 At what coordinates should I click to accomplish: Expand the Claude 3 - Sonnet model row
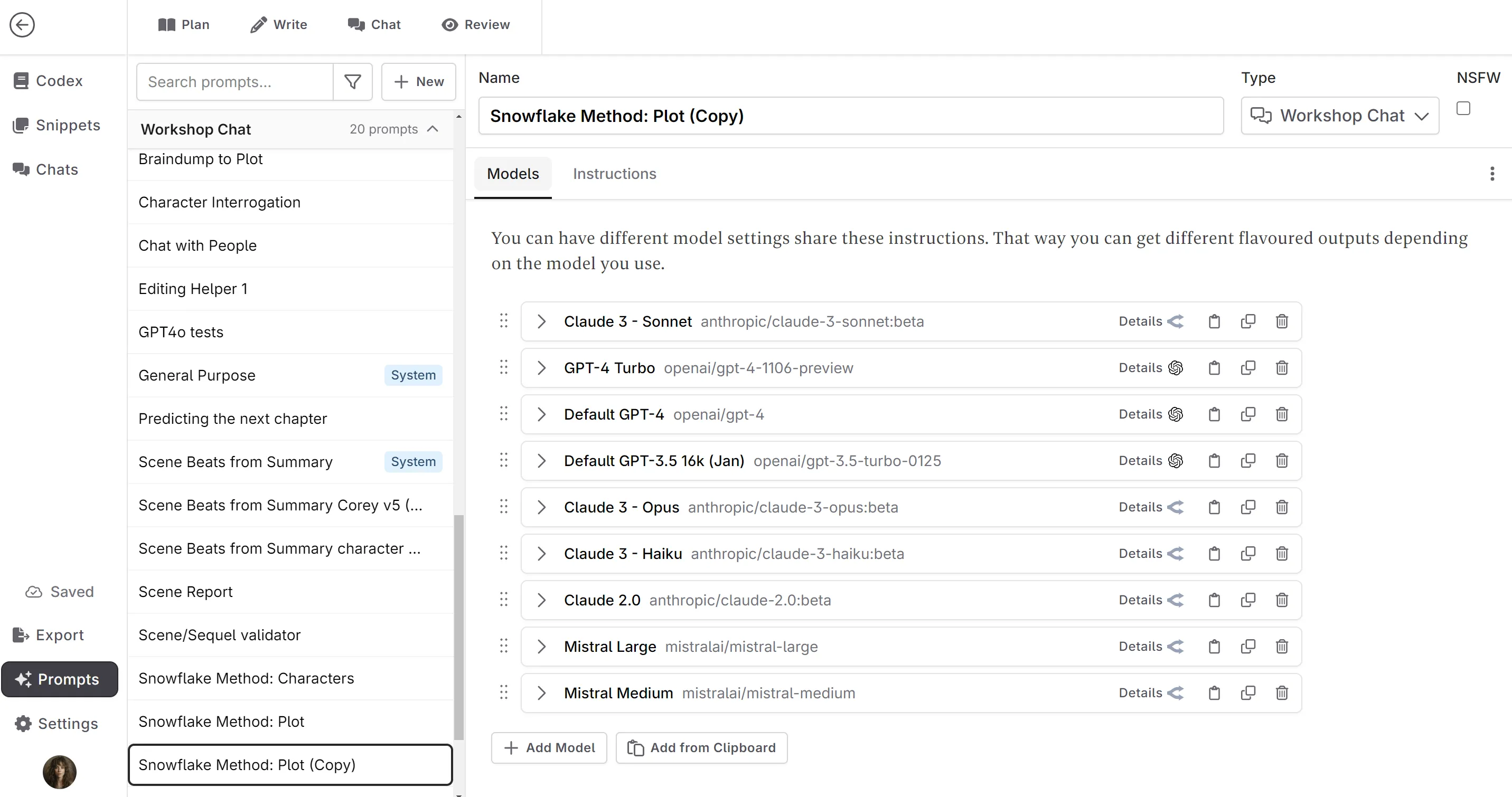[541, 321]
